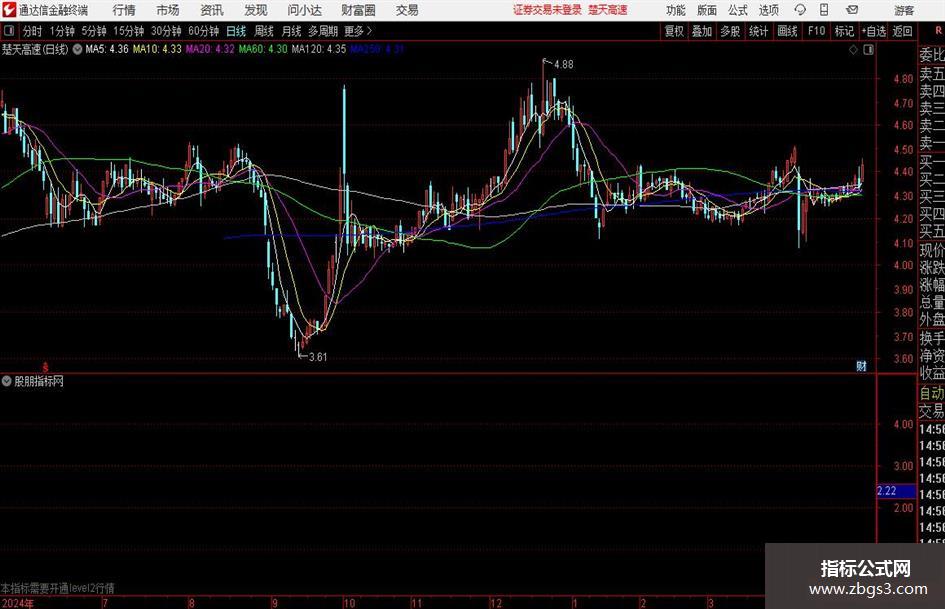This screenshot has width=945, height=609.
Task: Switch to 1分钟 period
Action: click(x=61, y=31)
